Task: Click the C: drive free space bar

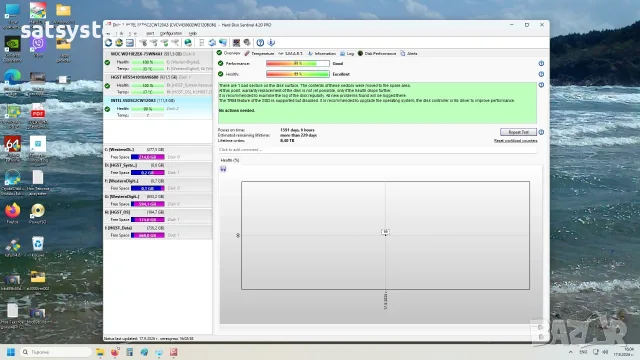Action: [148, 157]
